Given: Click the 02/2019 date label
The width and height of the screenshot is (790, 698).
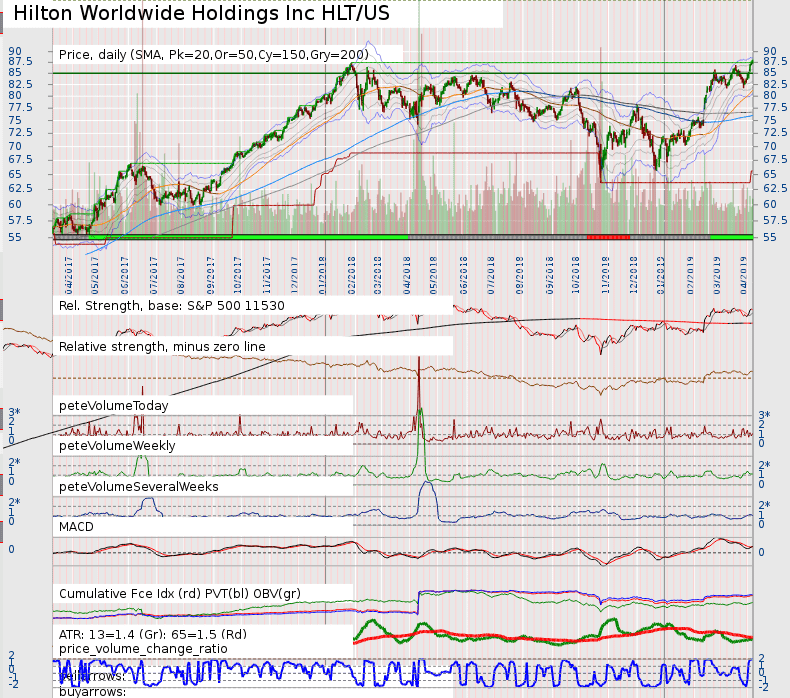Looking at the screenshot, I should coord(690,276).
